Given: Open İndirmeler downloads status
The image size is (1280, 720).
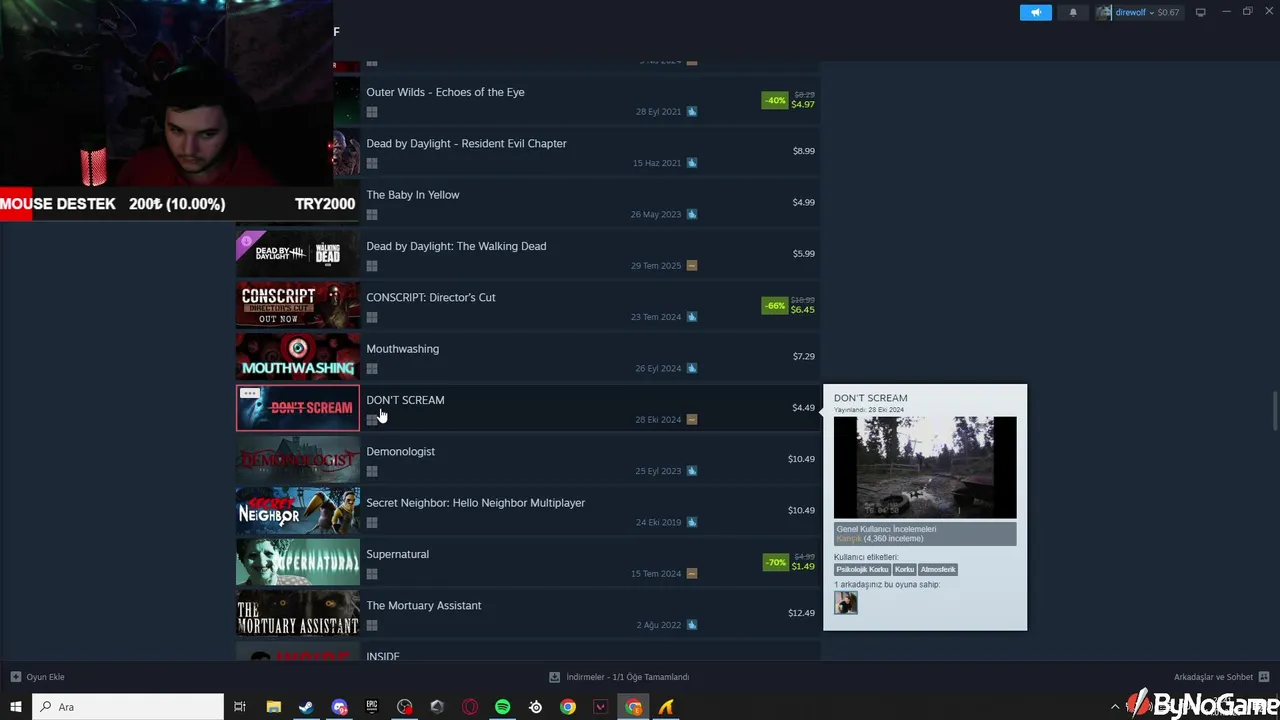Looking at the screenshot, I should 620,677.
